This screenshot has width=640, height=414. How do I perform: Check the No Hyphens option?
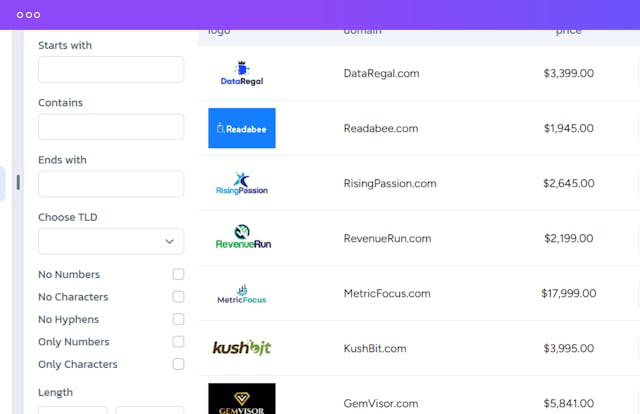point(178,319)
